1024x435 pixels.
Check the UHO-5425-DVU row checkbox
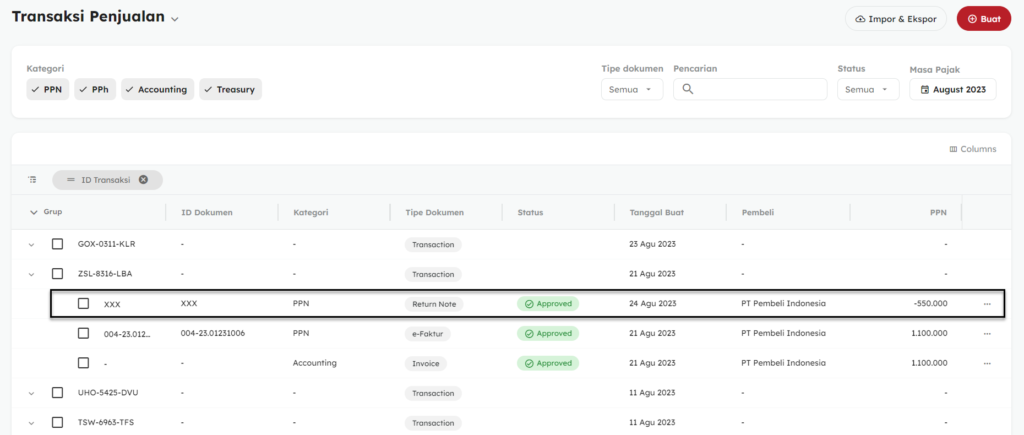pos(57,393)
